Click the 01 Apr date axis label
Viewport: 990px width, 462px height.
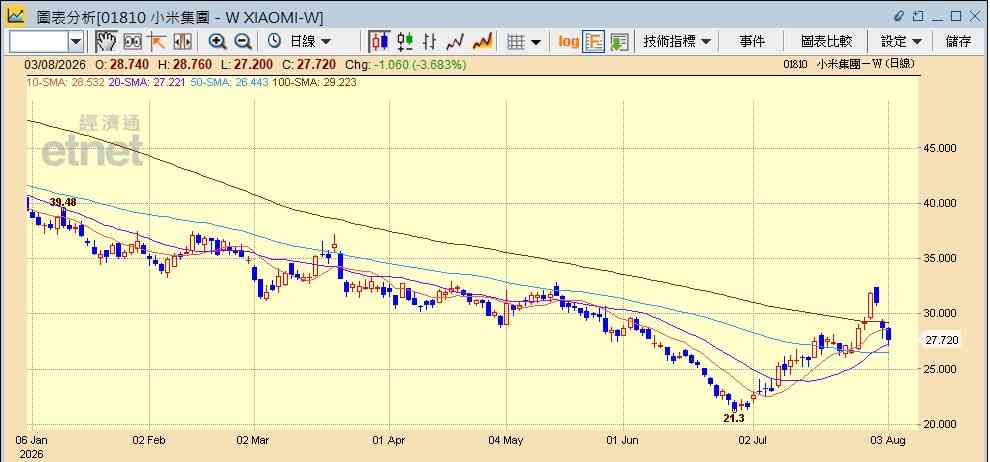[x=389, y=441]
